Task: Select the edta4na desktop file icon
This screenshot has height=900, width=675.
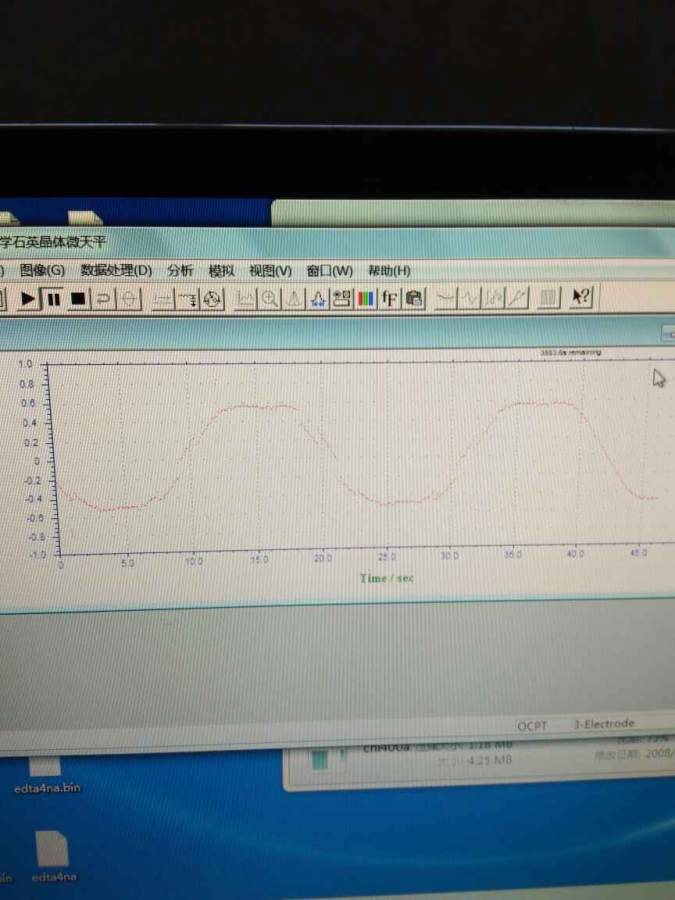Action: click(53, 856)
